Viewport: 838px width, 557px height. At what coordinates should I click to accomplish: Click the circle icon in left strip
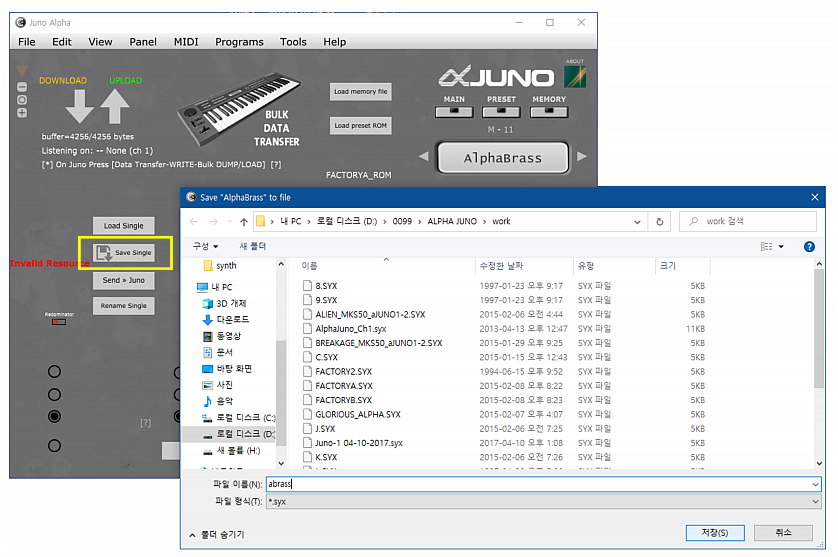[x=22, y=100]
